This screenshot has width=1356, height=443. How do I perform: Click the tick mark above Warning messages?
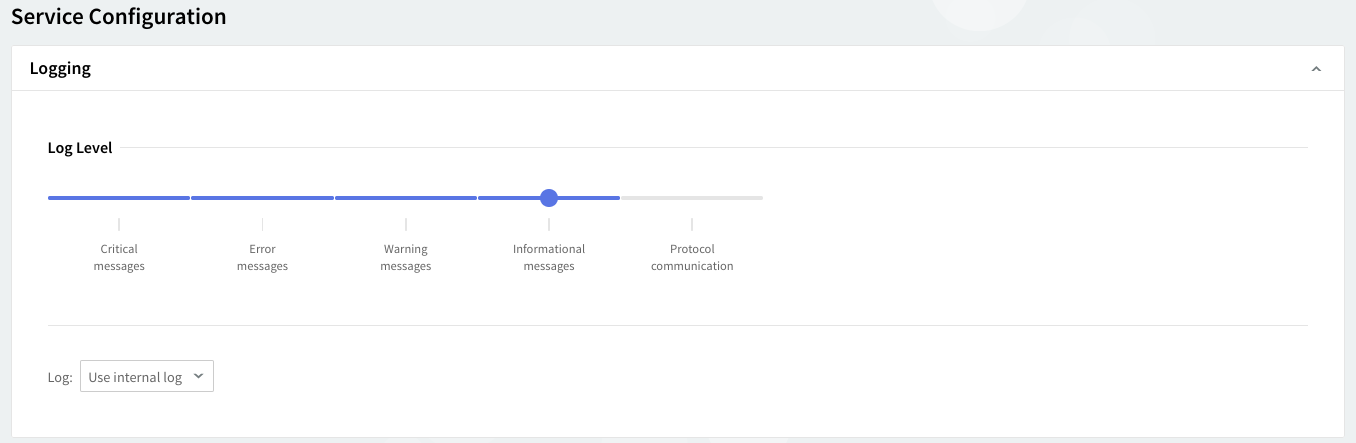tap(405, 225)
